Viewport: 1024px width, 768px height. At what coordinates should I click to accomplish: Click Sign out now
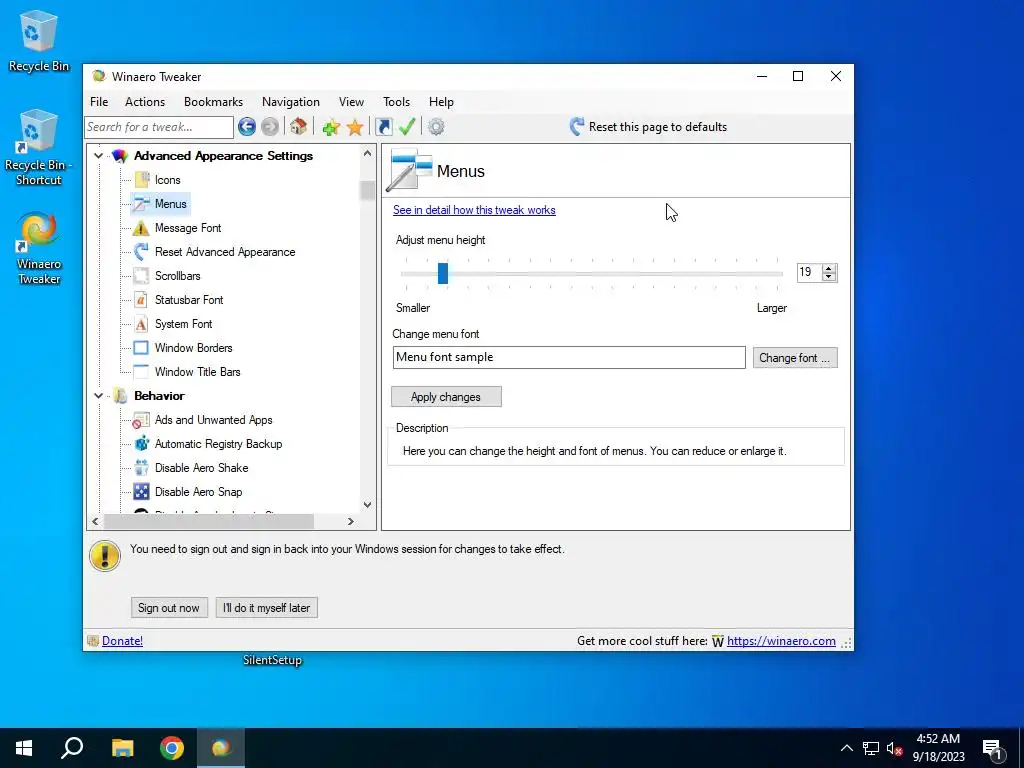coord(169,607)
